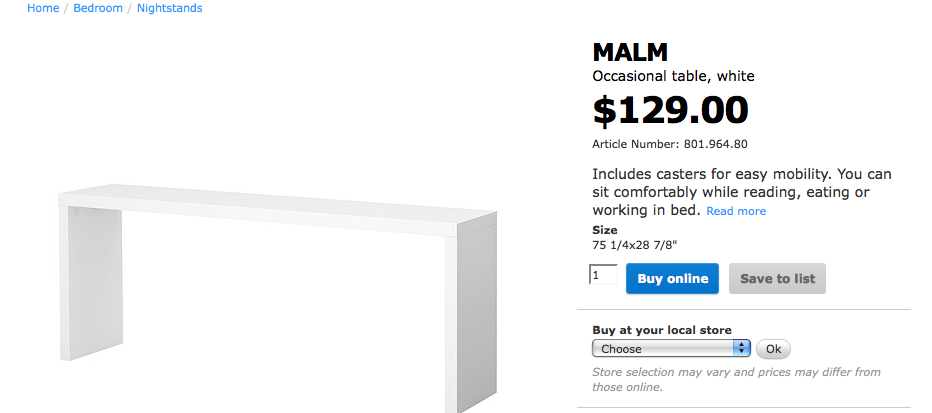The image size is (932, 413).
Task: Click the store selection disclaimer text
Action: [x=736, y=379]
